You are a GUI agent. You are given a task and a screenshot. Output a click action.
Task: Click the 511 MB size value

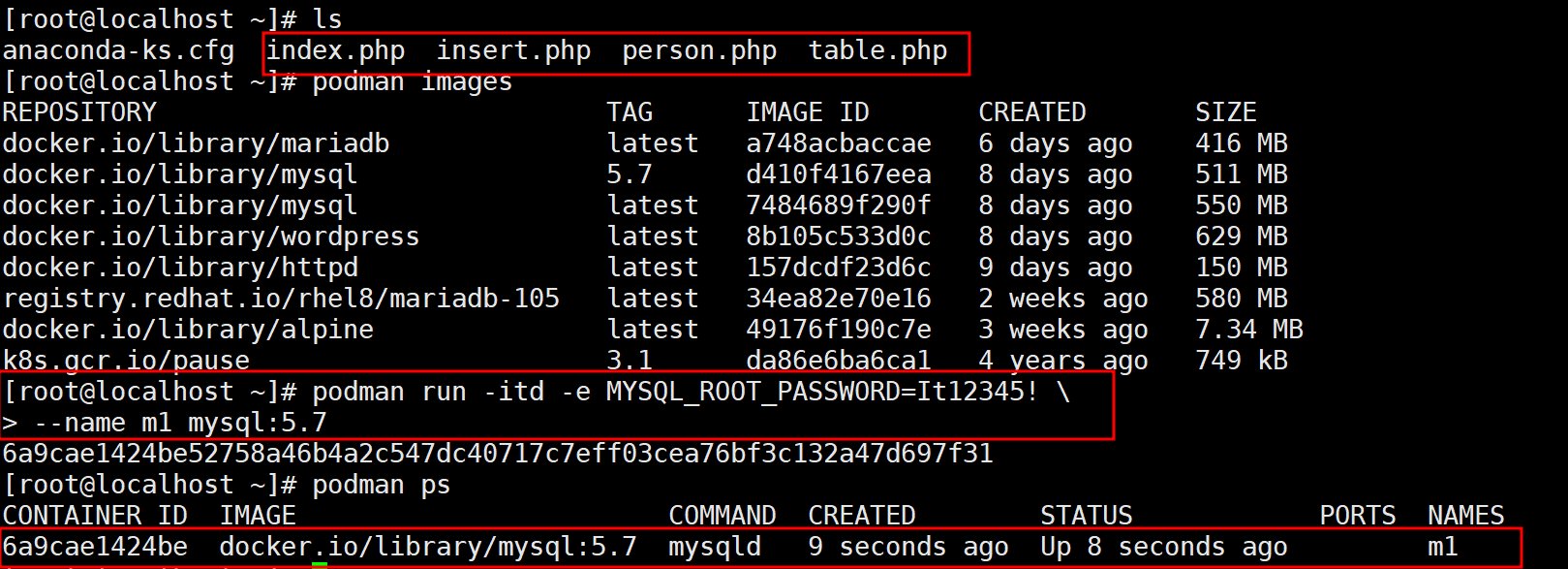[1242, 174]
